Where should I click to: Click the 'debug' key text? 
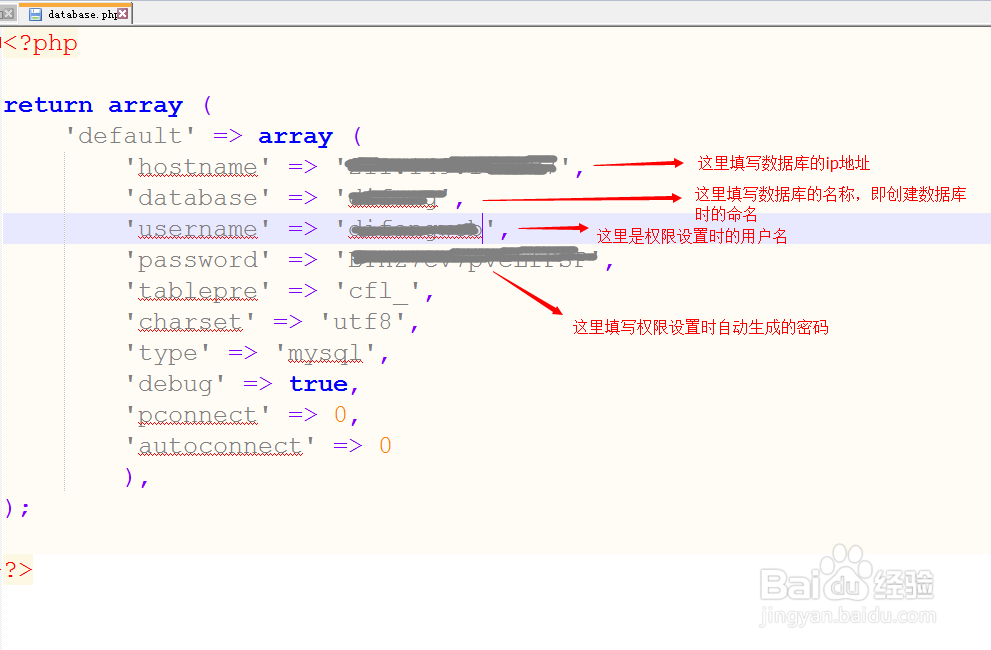tap(175, 384)
